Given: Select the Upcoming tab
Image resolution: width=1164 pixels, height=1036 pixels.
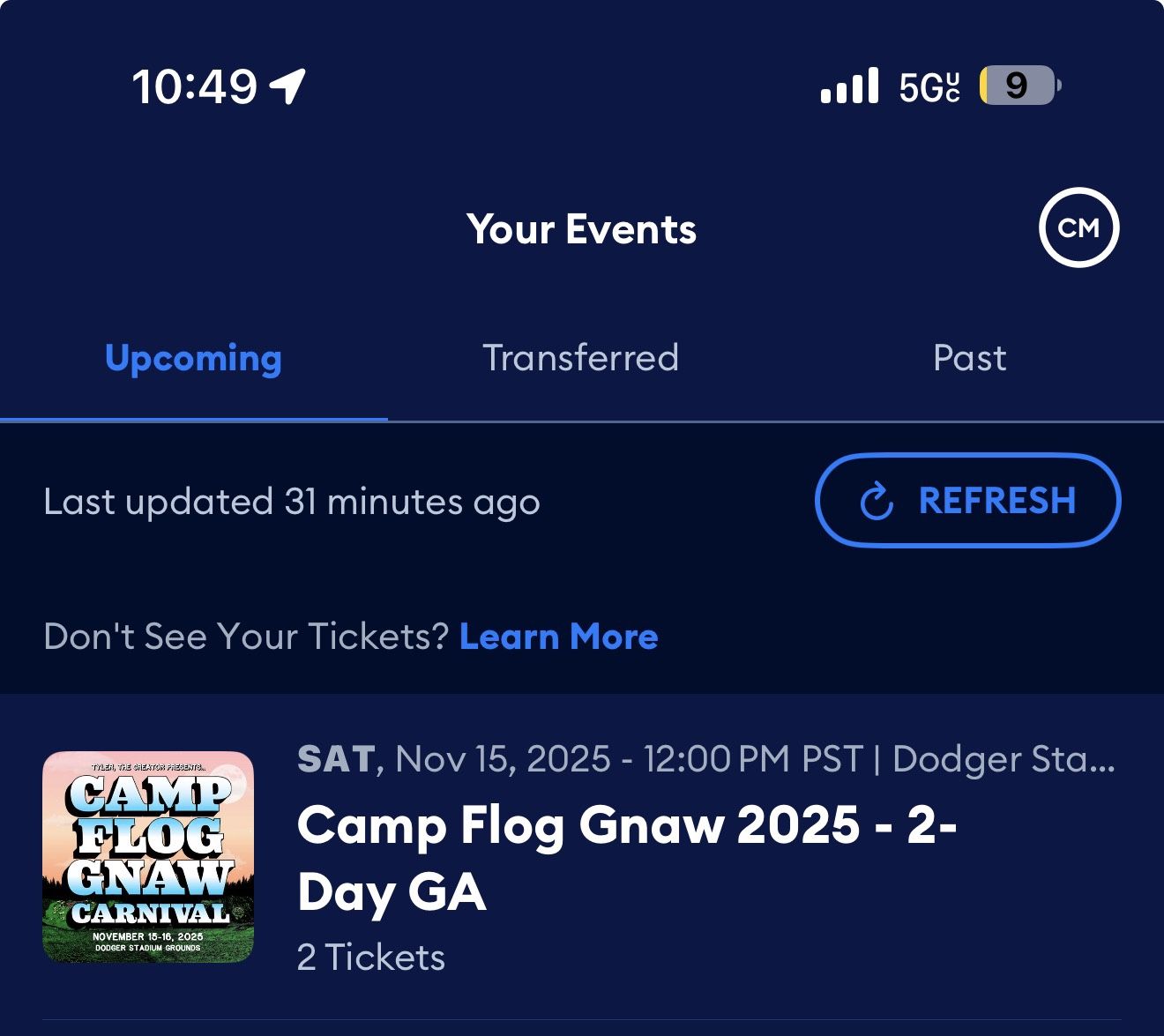Looking at the screenshot, I should 193,358.
